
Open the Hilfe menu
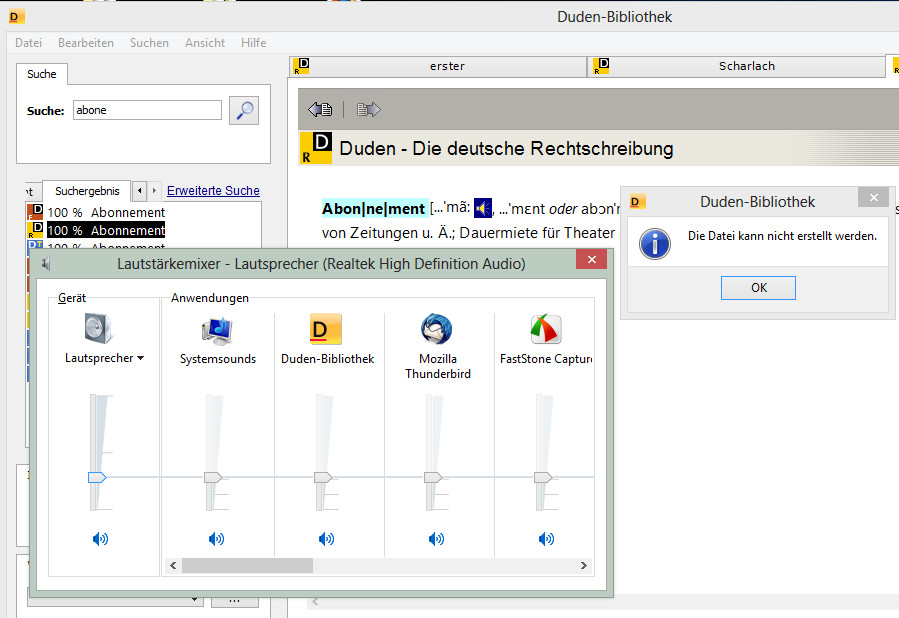[x=253, y=43]
